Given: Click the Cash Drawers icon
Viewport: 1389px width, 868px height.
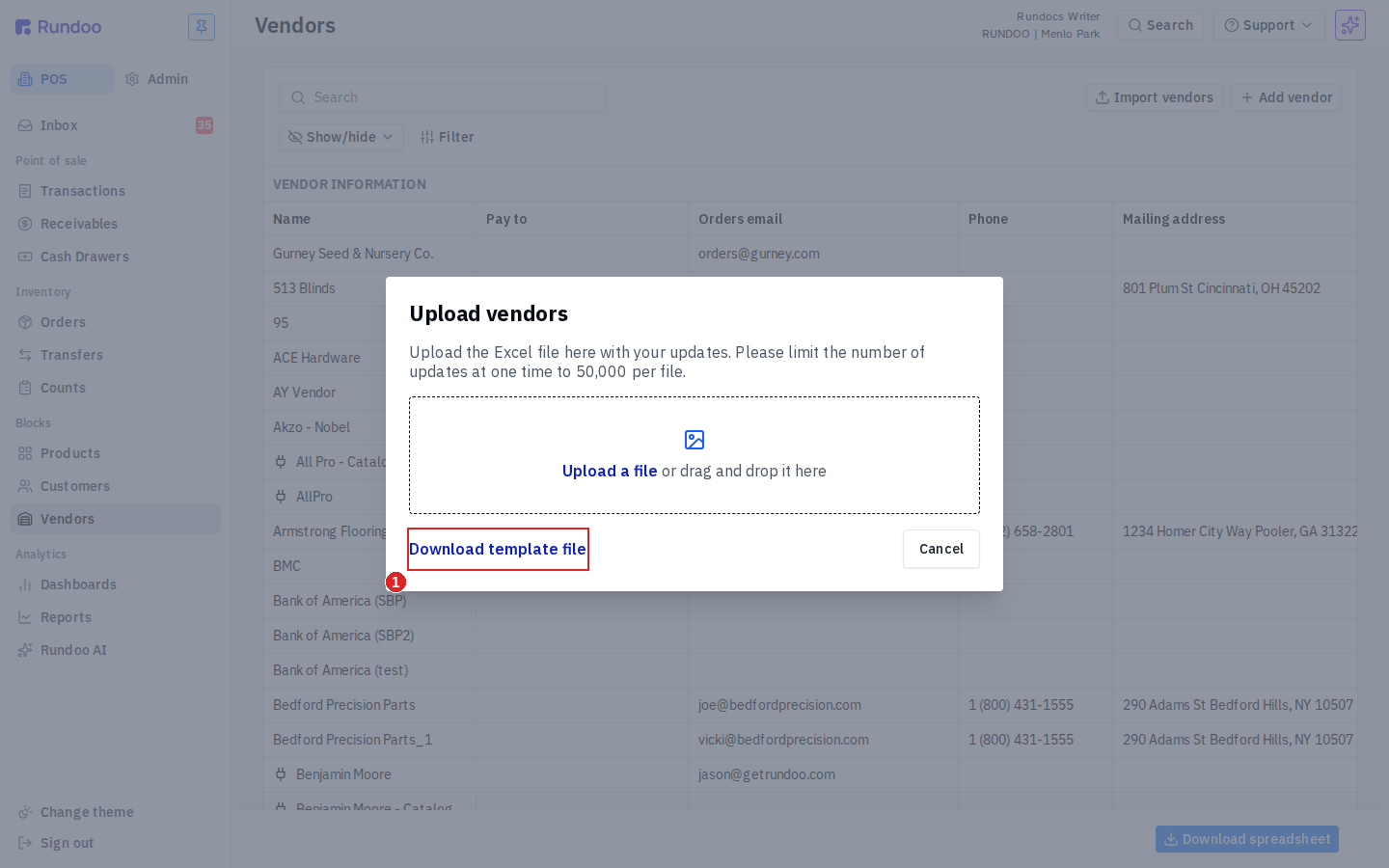Looking at the screenshot, I should [x=25, y=257].
